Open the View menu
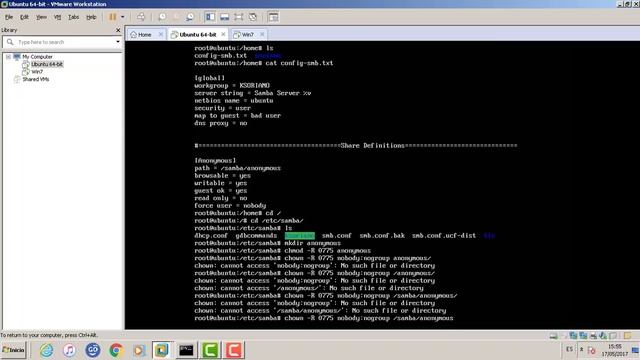Viewport: 640px width, 360px height. (x=41, y=17)
